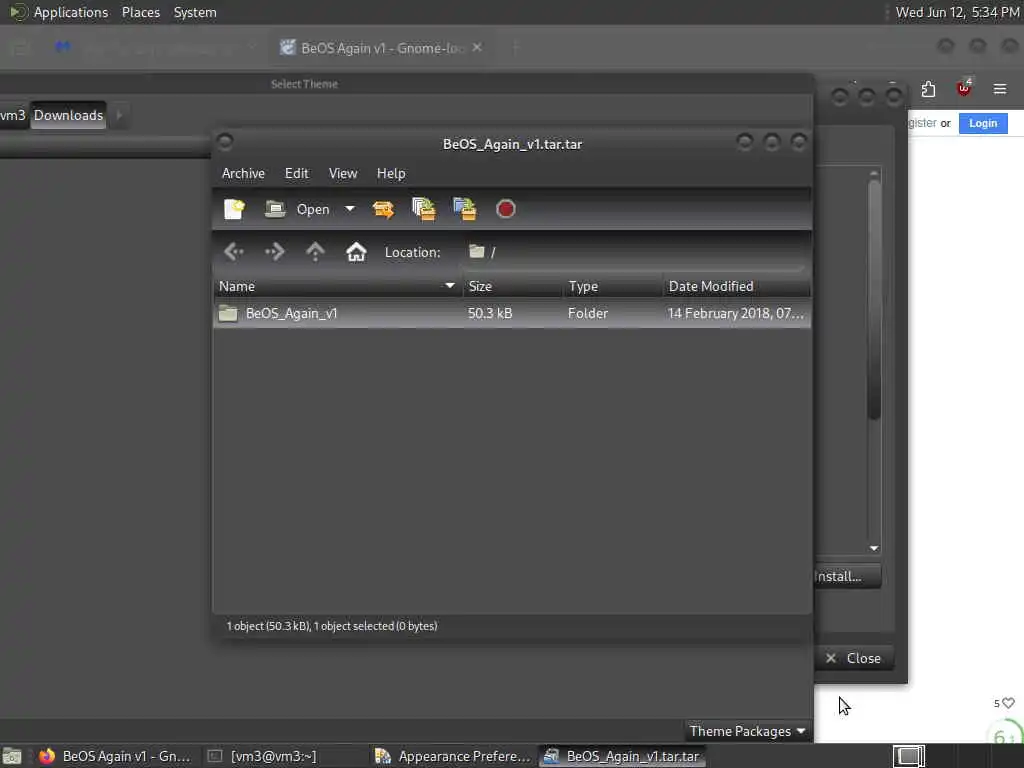Viewport: 1024px width, 768px height.
Task: Open the Archive menu
Action: point(243,173)
